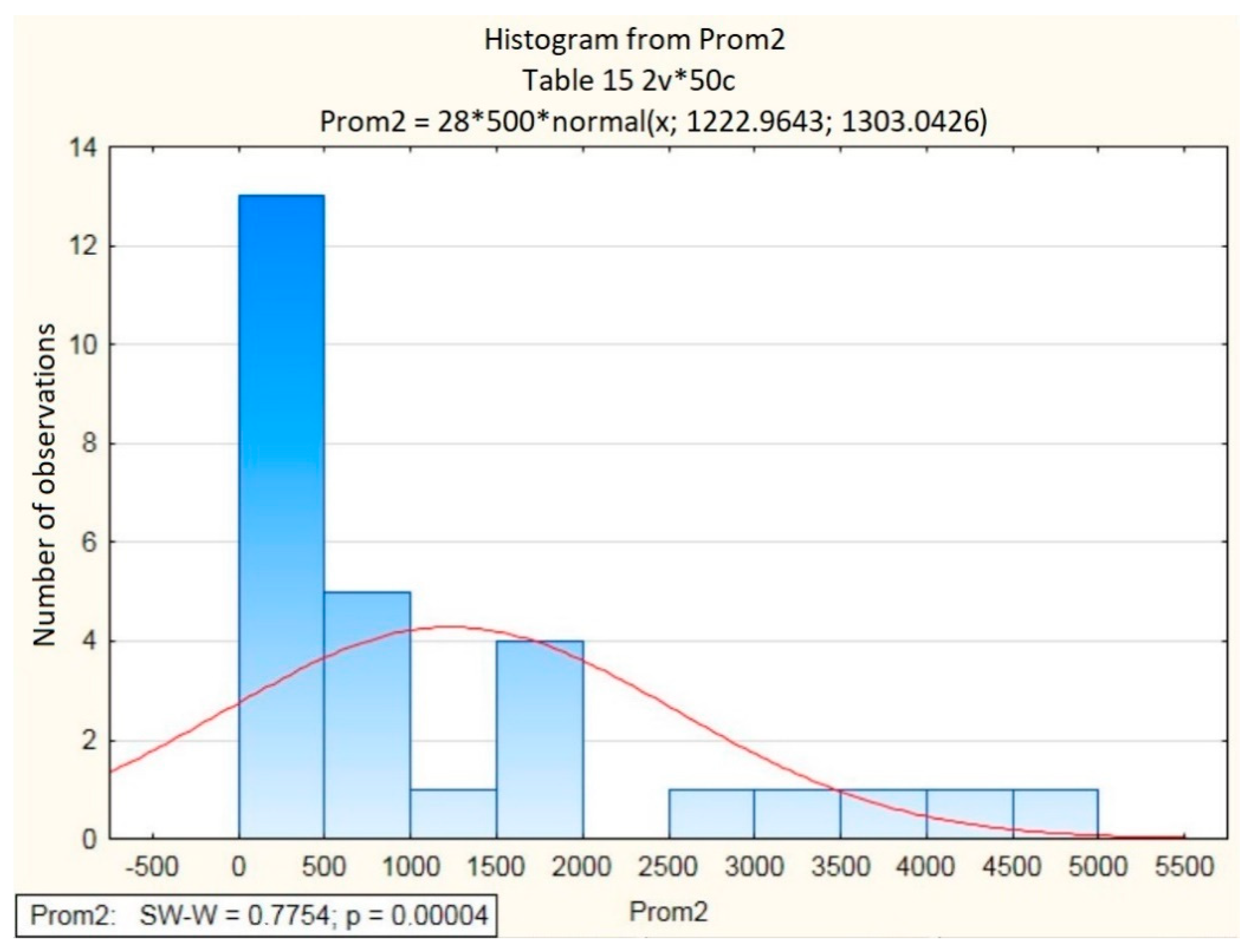Click the x-axis tick label 2500
This screenshot has height=952, width=1255.
click(668, 867)
